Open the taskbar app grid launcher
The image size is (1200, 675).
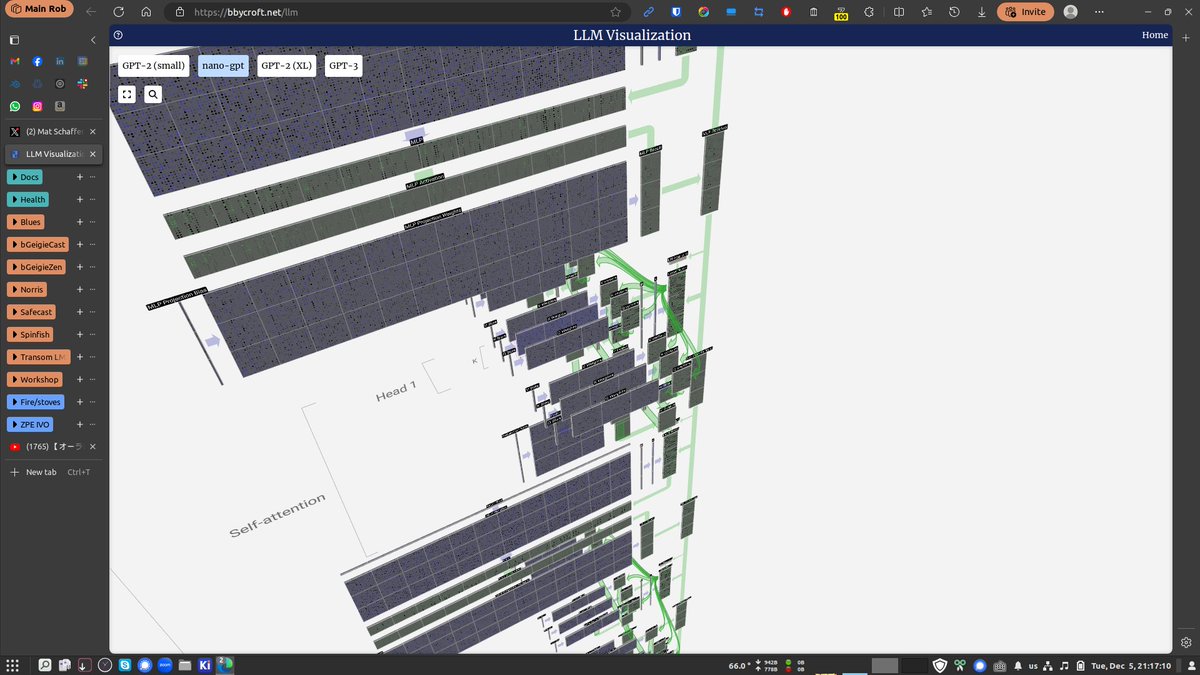pyautogui.click(x=13, y=665)
